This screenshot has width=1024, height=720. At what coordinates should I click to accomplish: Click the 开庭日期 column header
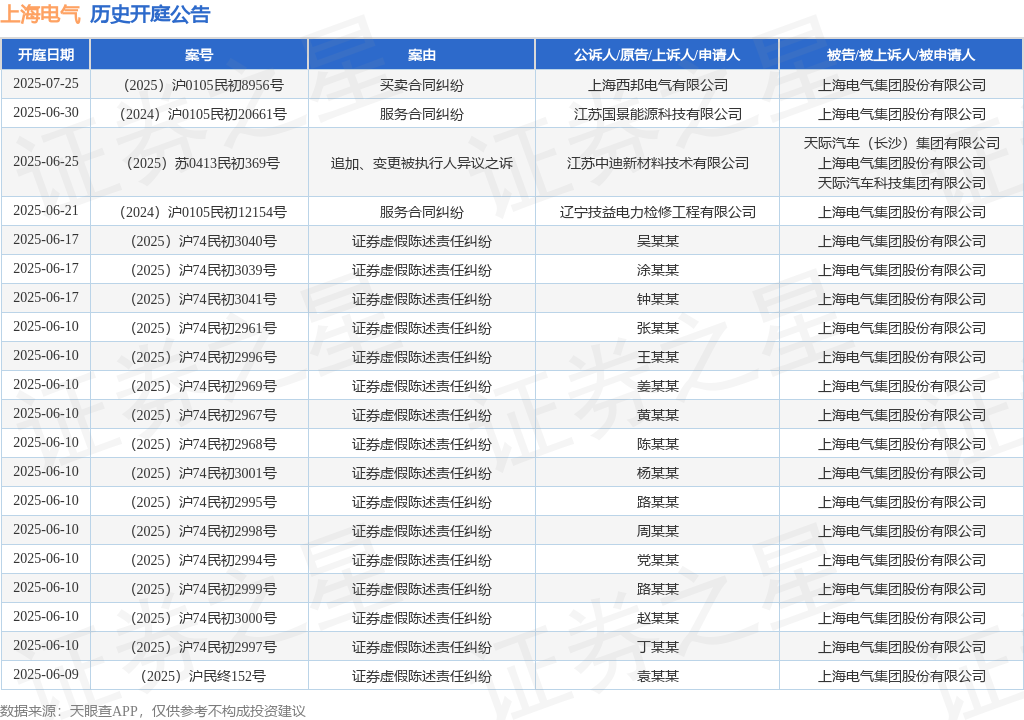(46, 55)
